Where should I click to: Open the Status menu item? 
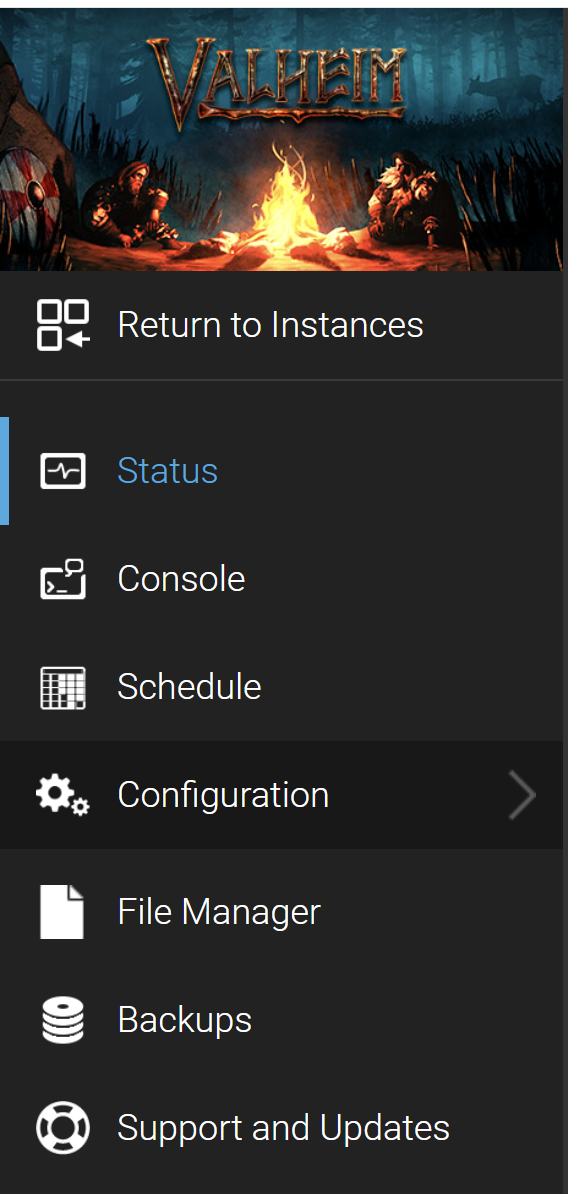pyautogui.click(x=282, y=471)
